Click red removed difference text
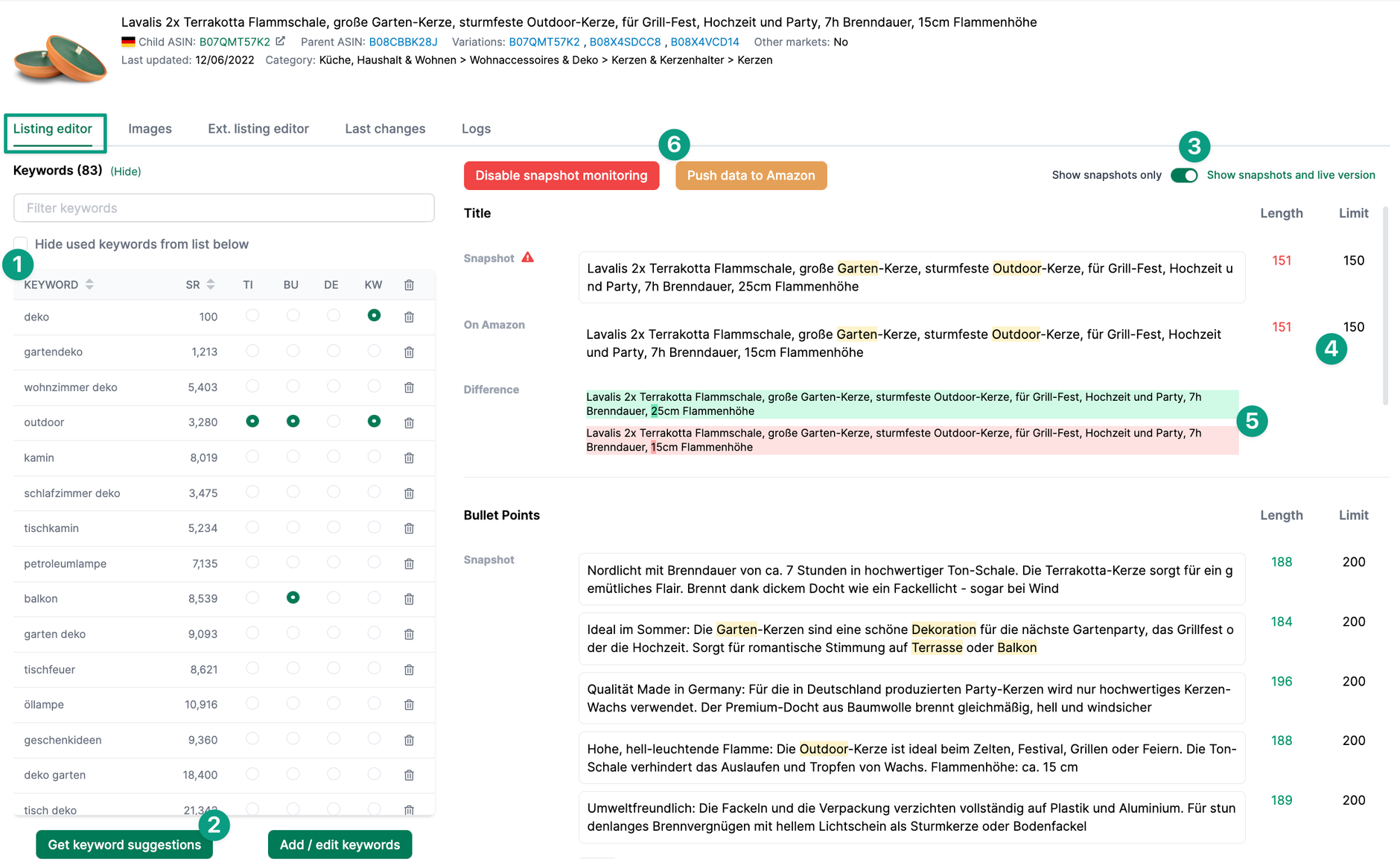Image resolution: width=1400 pixels, height=868 pixels. (911, 440)
